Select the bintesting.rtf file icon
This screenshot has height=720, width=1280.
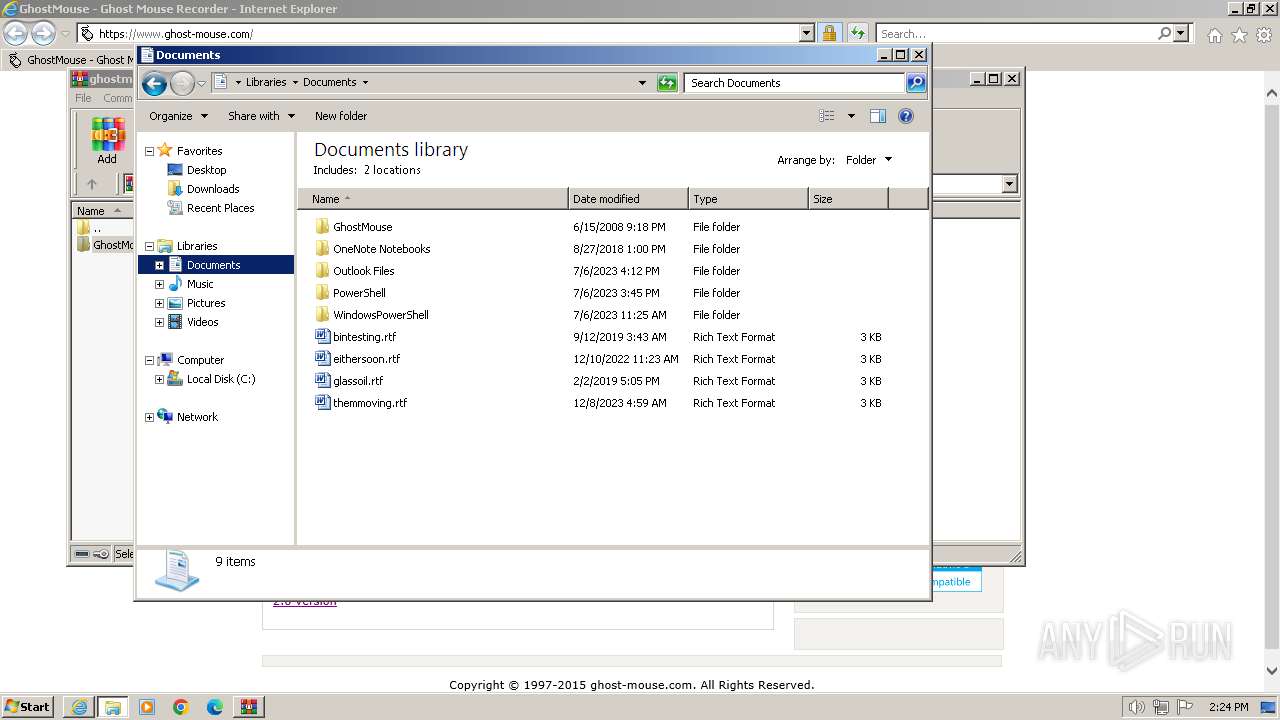322,337
